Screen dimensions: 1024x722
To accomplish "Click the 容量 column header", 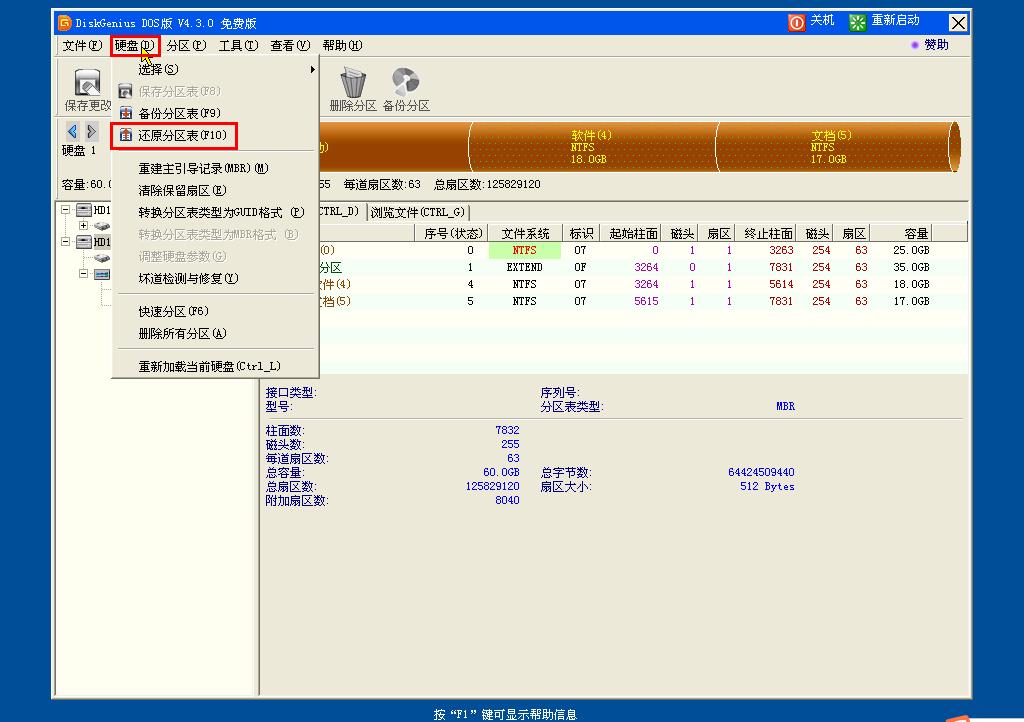I will pyautogui.click(x=901, y=233).
